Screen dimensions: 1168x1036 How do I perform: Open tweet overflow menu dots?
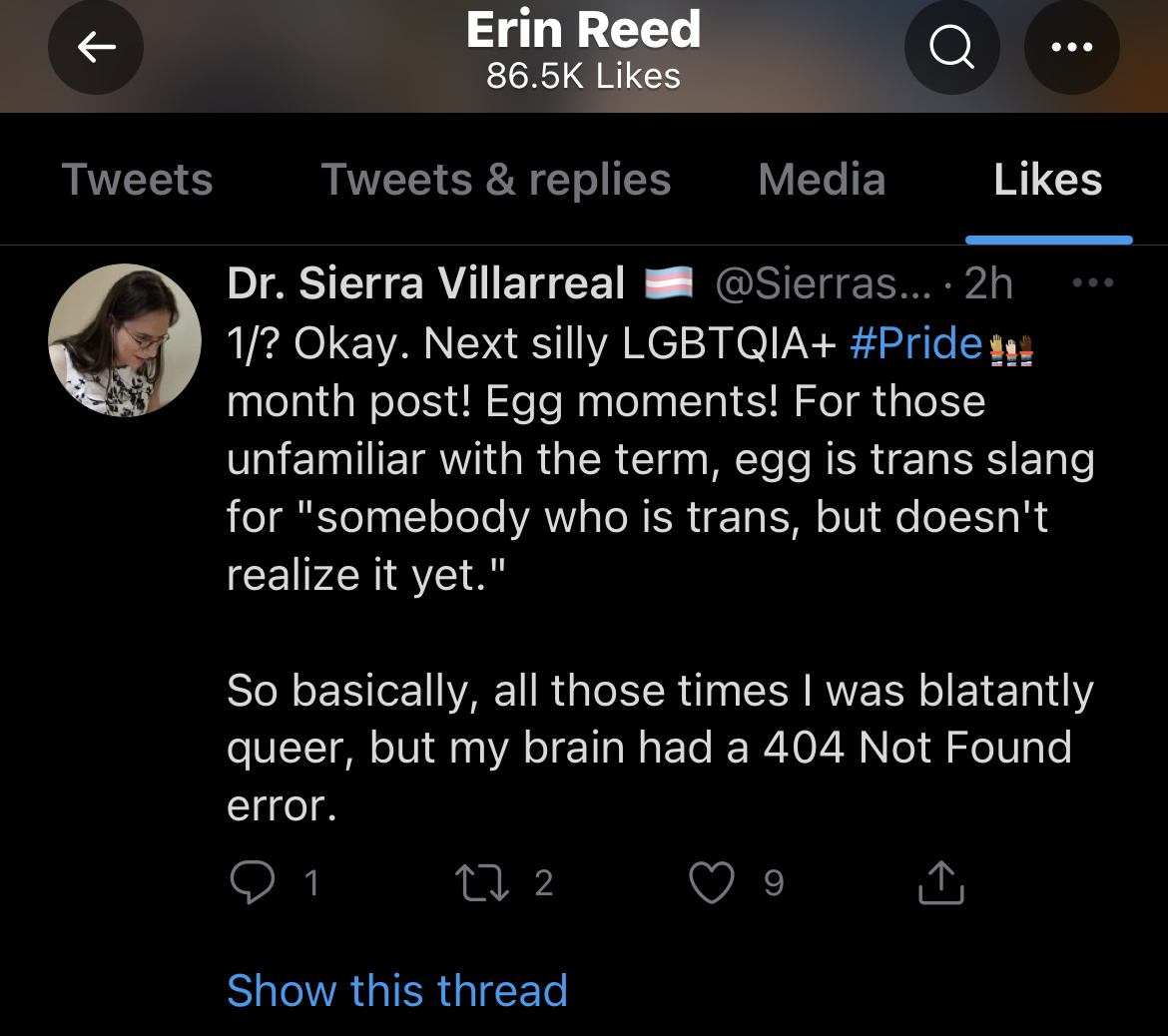pyautogui.click(x=1092, y=283)
